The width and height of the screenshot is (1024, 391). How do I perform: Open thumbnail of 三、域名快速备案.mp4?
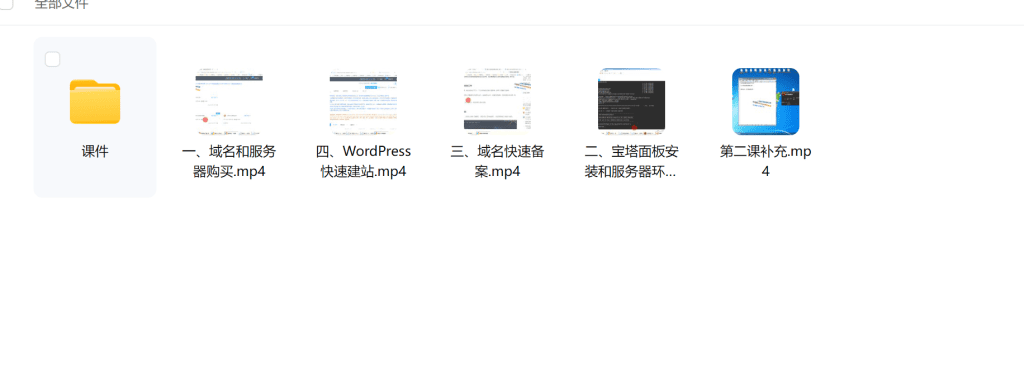click(498, 101)
